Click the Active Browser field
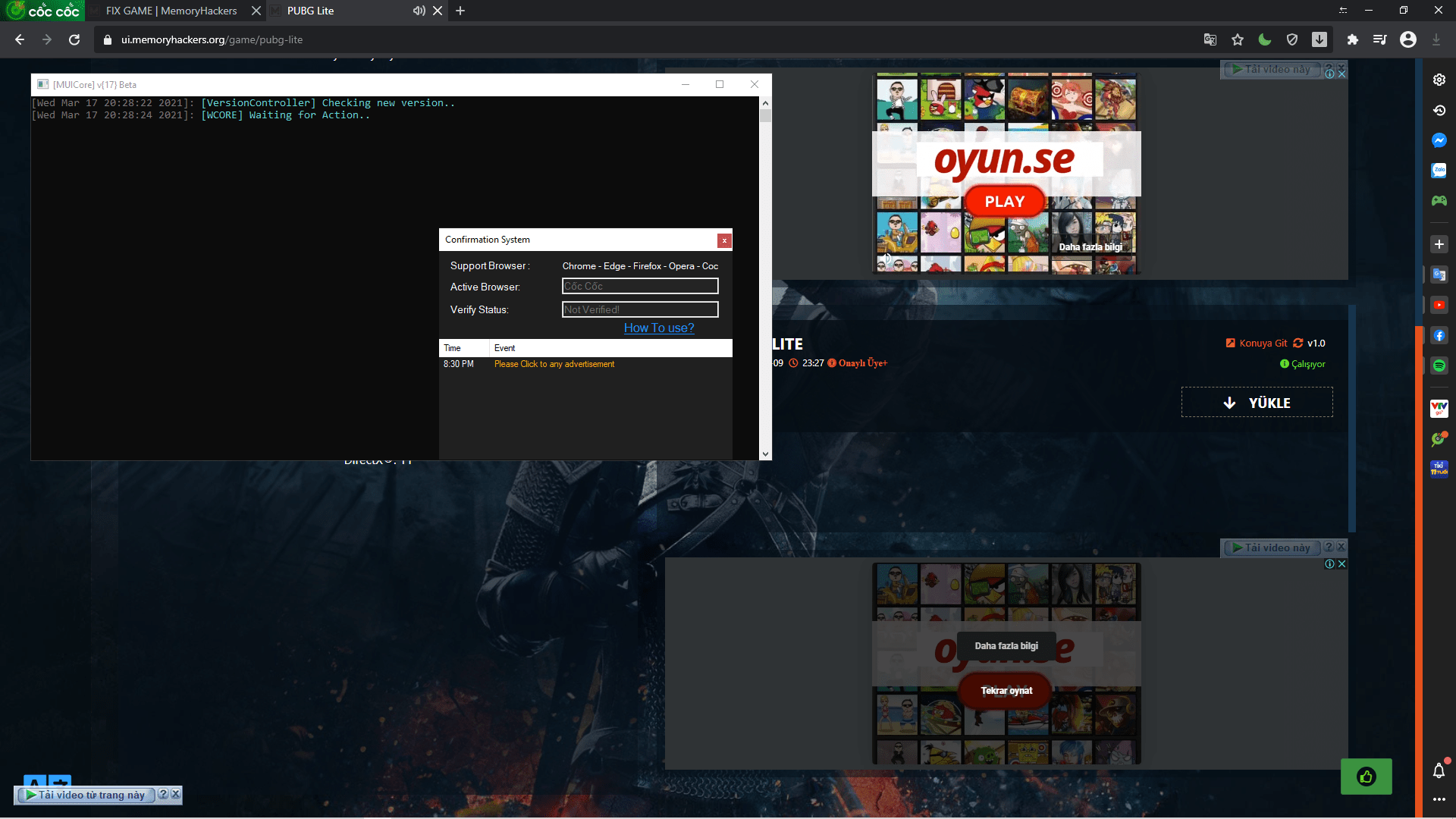This screenshot has height=819, width=1456. (640, 286)
